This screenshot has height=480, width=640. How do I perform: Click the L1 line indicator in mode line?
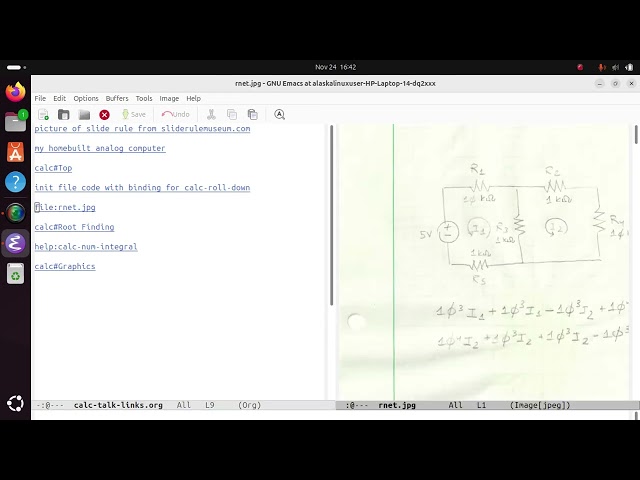tap(482, 405)
